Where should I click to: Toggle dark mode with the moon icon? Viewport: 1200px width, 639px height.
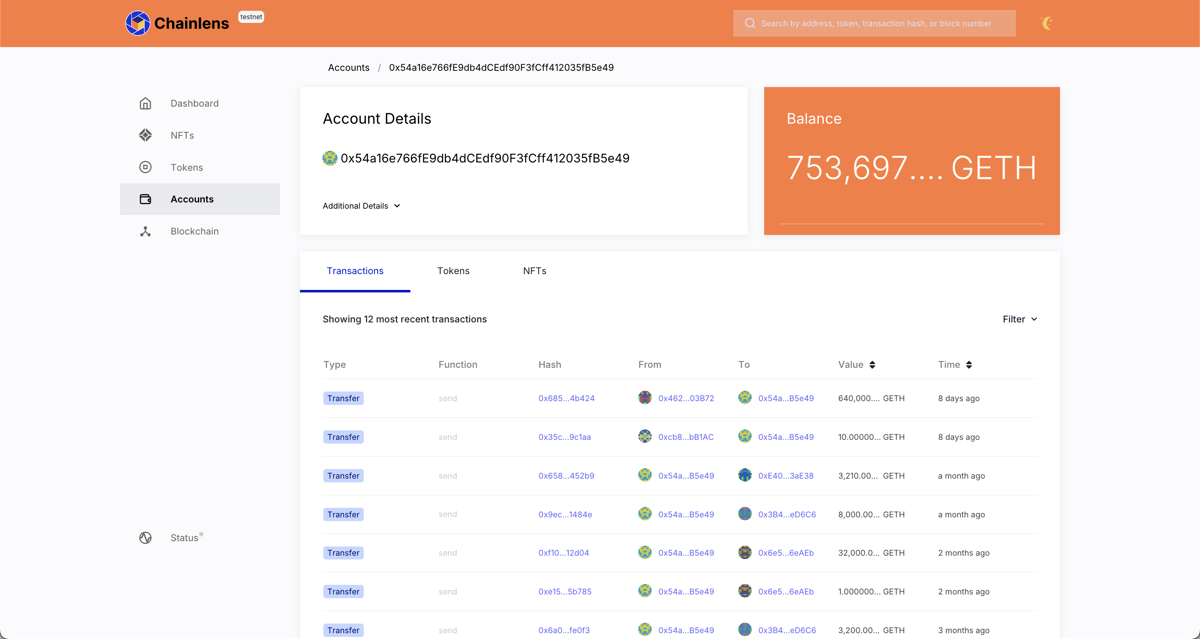pos(1046,21)
